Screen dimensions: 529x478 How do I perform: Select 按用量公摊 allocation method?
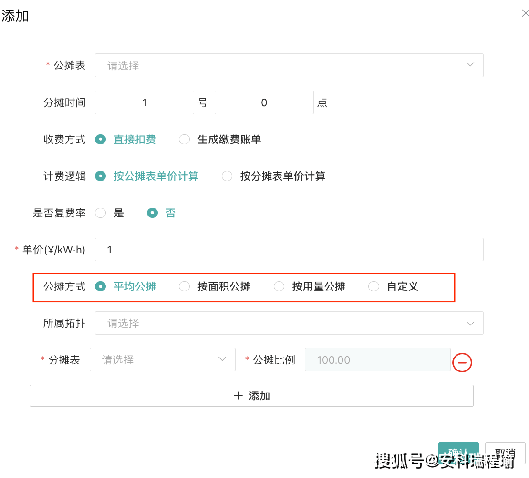click(x=309, y=286)
